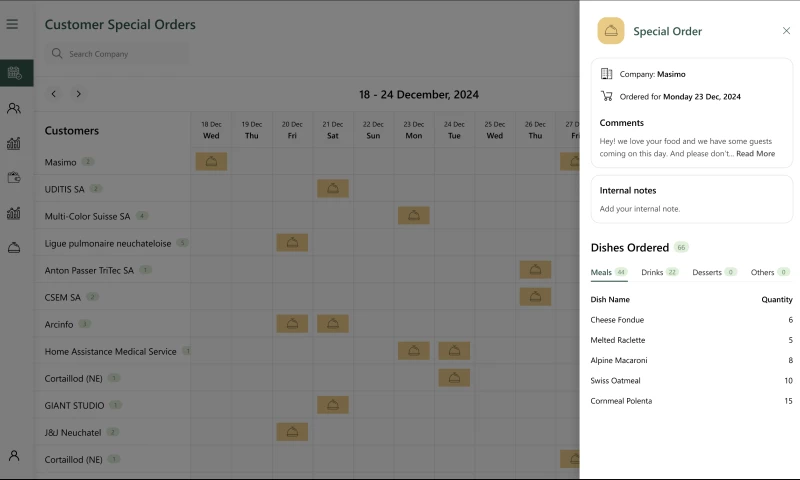The width and height of the screenshot is (800, 480).
Task: Click the shopping cart icon beside Ordered for
Action: (x=606, y=96)
